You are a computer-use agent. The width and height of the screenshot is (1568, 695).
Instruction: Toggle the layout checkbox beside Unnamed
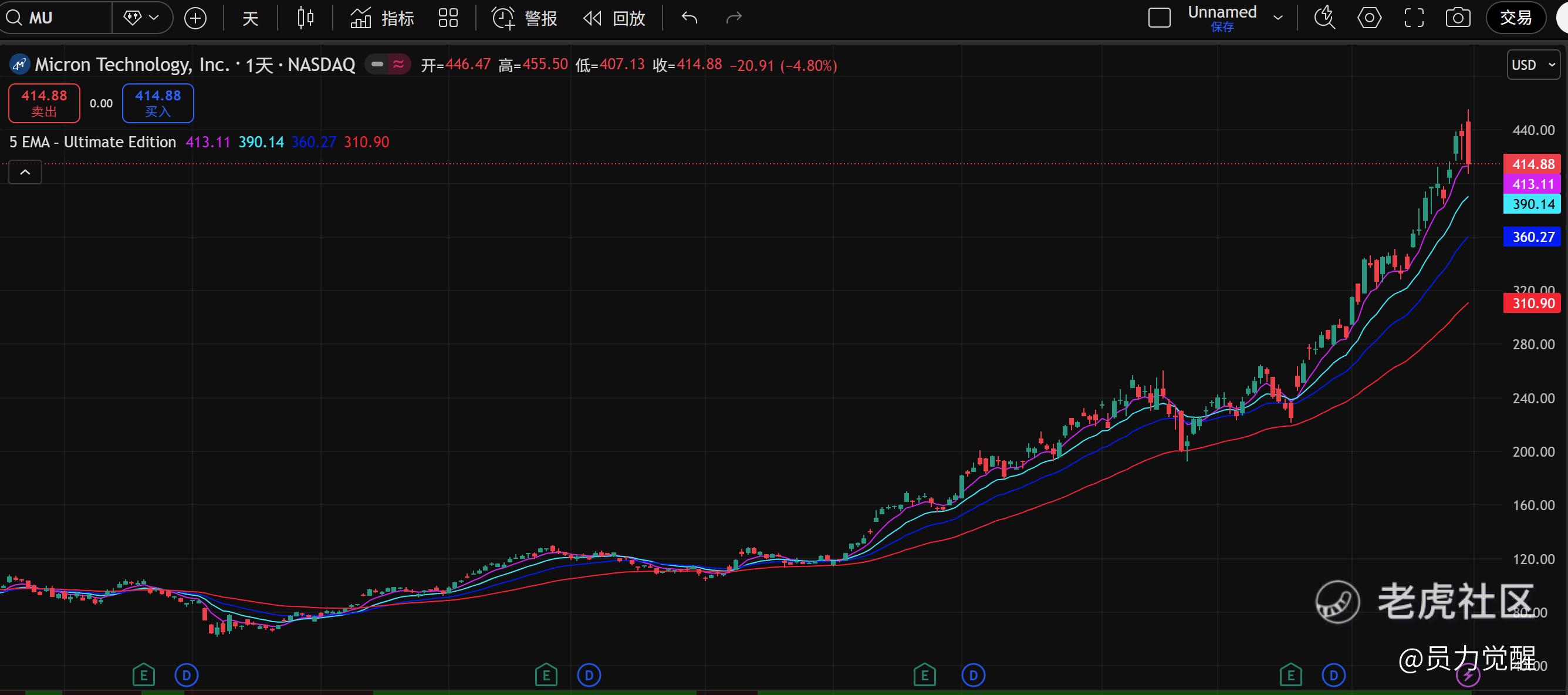(x=1159, y=18)
